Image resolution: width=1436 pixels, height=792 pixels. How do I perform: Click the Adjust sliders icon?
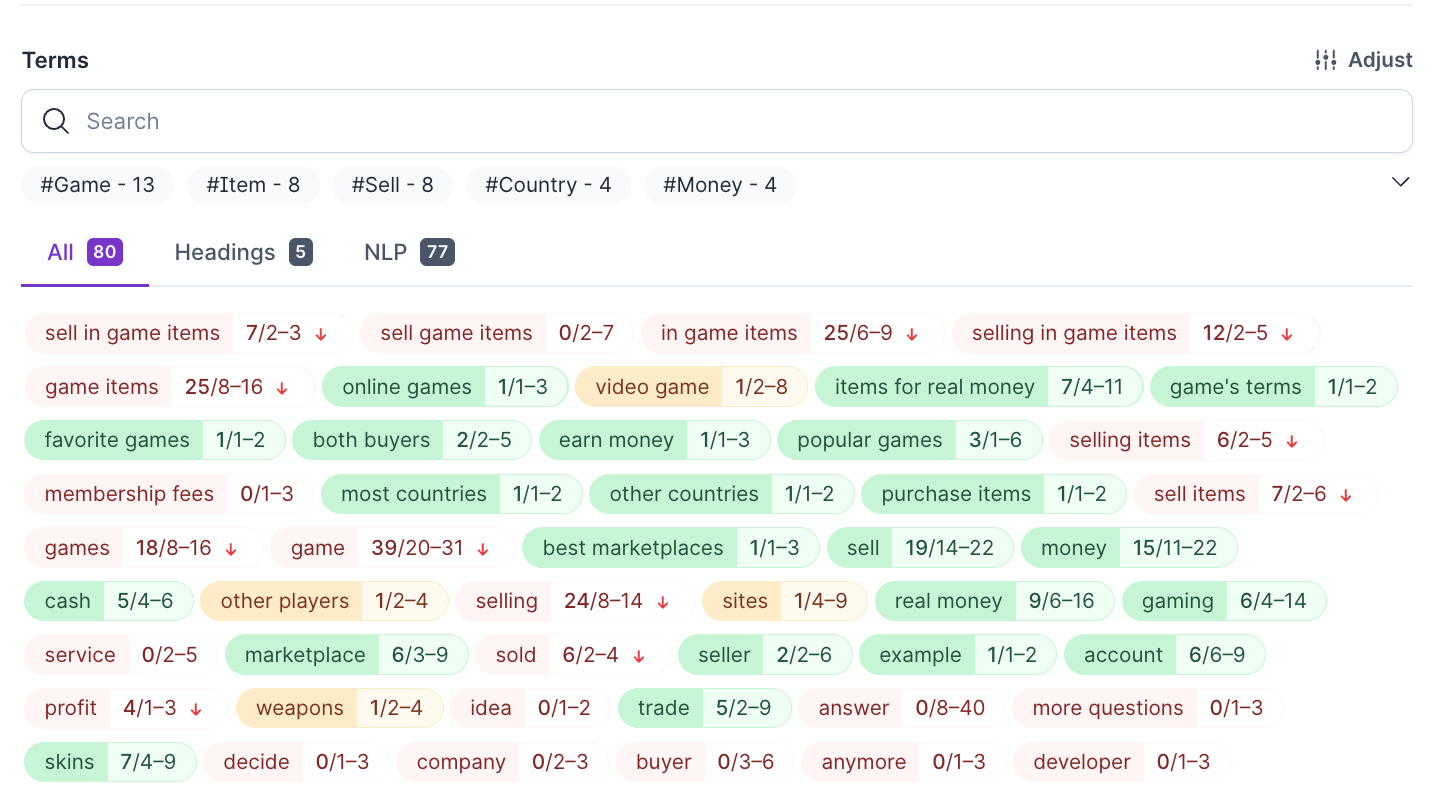(1325, 60)
